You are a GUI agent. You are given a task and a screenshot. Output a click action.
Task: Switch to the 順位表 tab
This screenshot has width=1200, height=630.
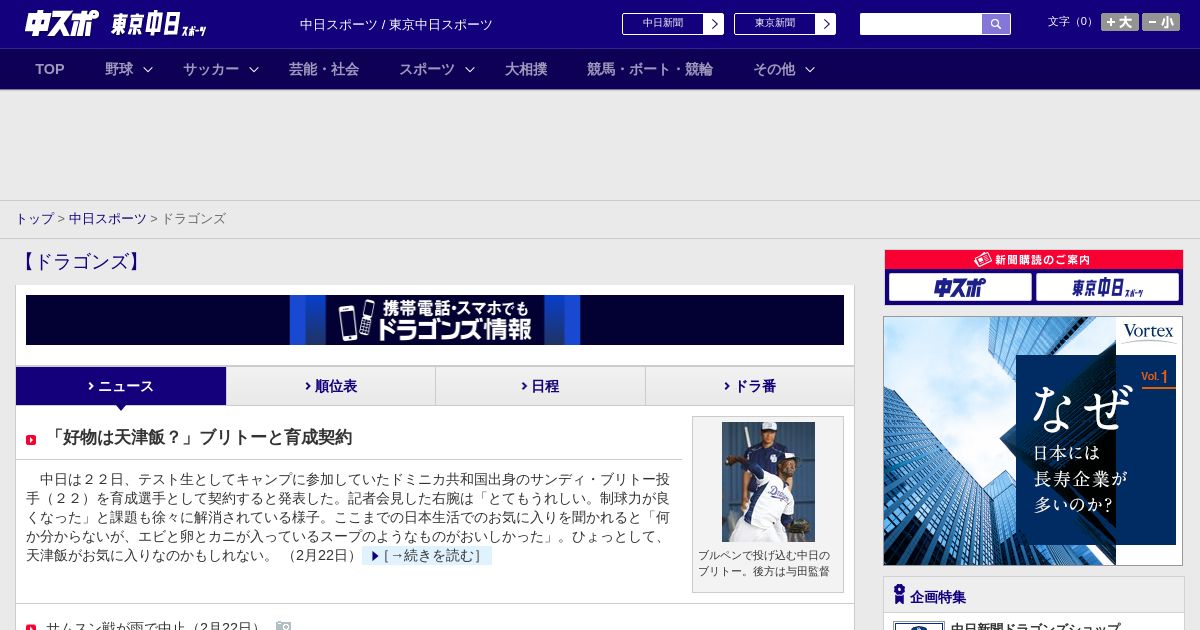(331, 386)
